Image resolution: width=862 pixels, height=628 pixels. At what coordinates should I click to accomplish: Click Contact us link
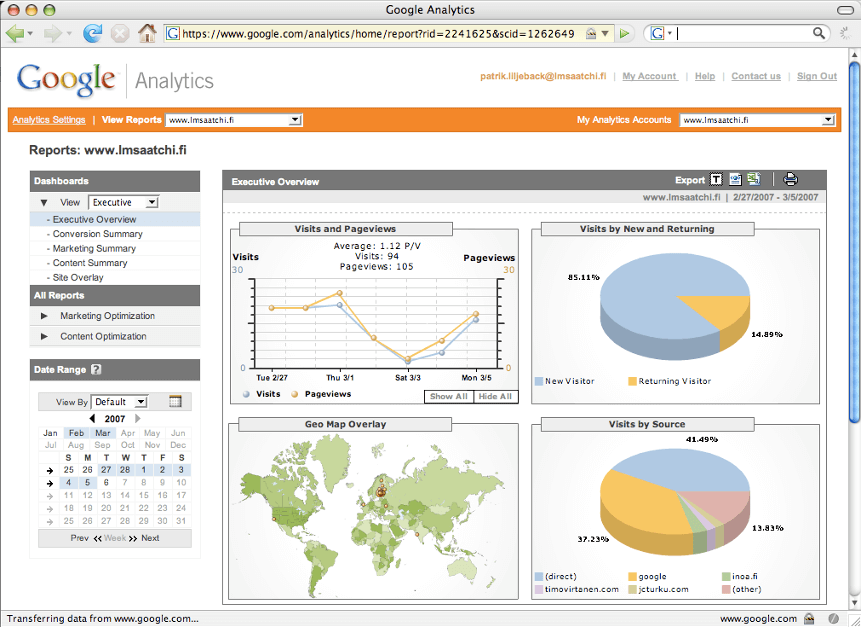click(x=756, y=76)
